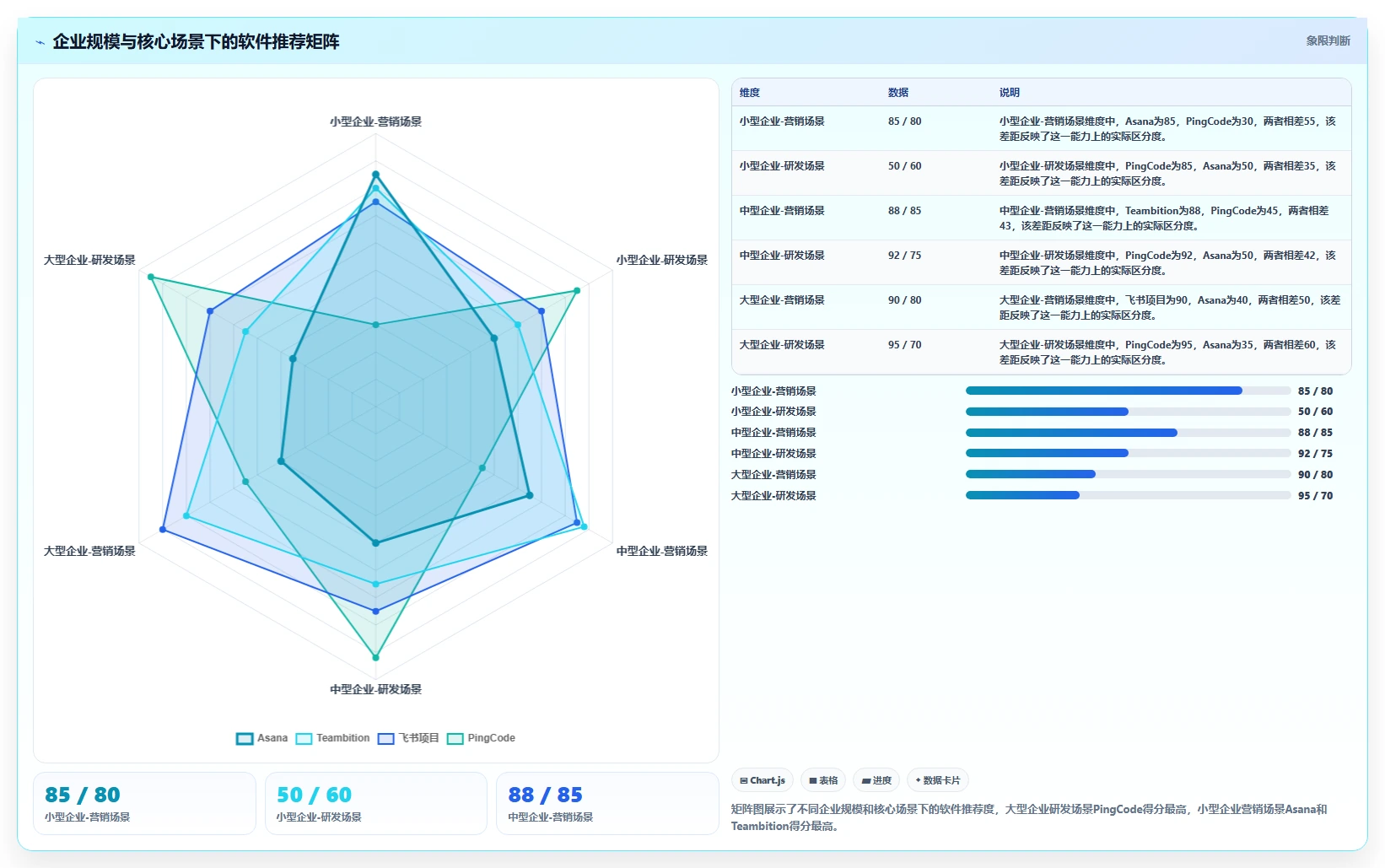The image size is (1385, 868).
Task: Click the radar axis label 大型企业-研发场景
Action: [89, 260]
